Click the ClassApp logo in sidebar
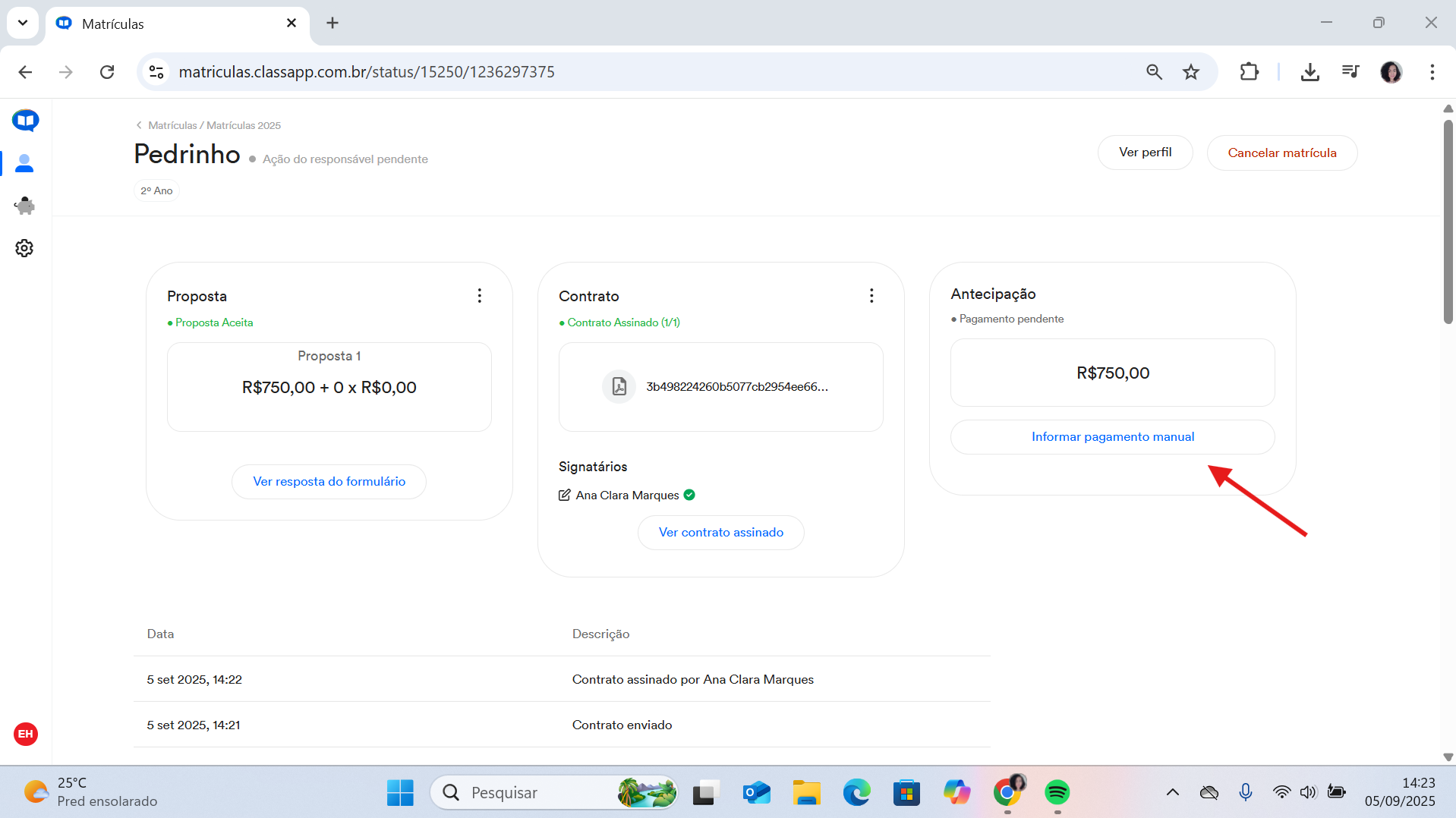The width and height of the screenshot is (1456, 818). click(26, 120)
